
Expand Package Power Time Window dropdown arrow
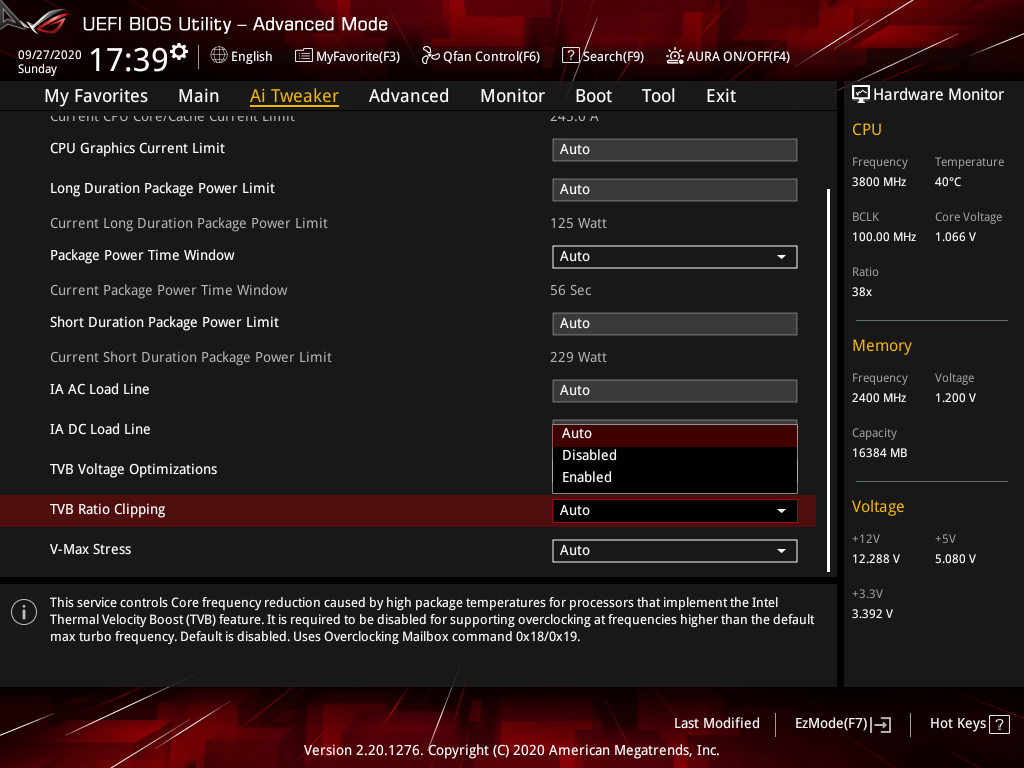pyautogui.click(x=781, y=257)
